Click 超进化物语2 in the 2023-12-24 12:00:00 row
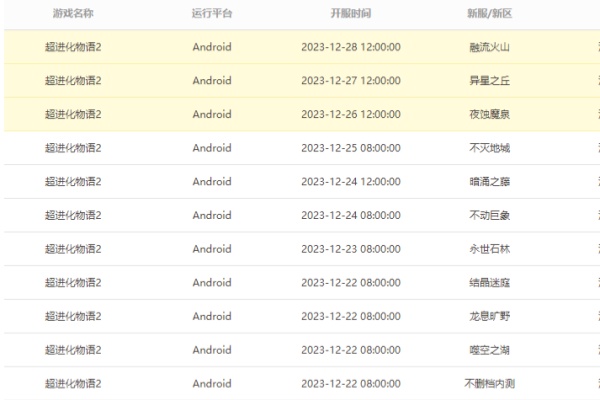Viewport: 600px width, 400px height. click(x=73, y=182)
